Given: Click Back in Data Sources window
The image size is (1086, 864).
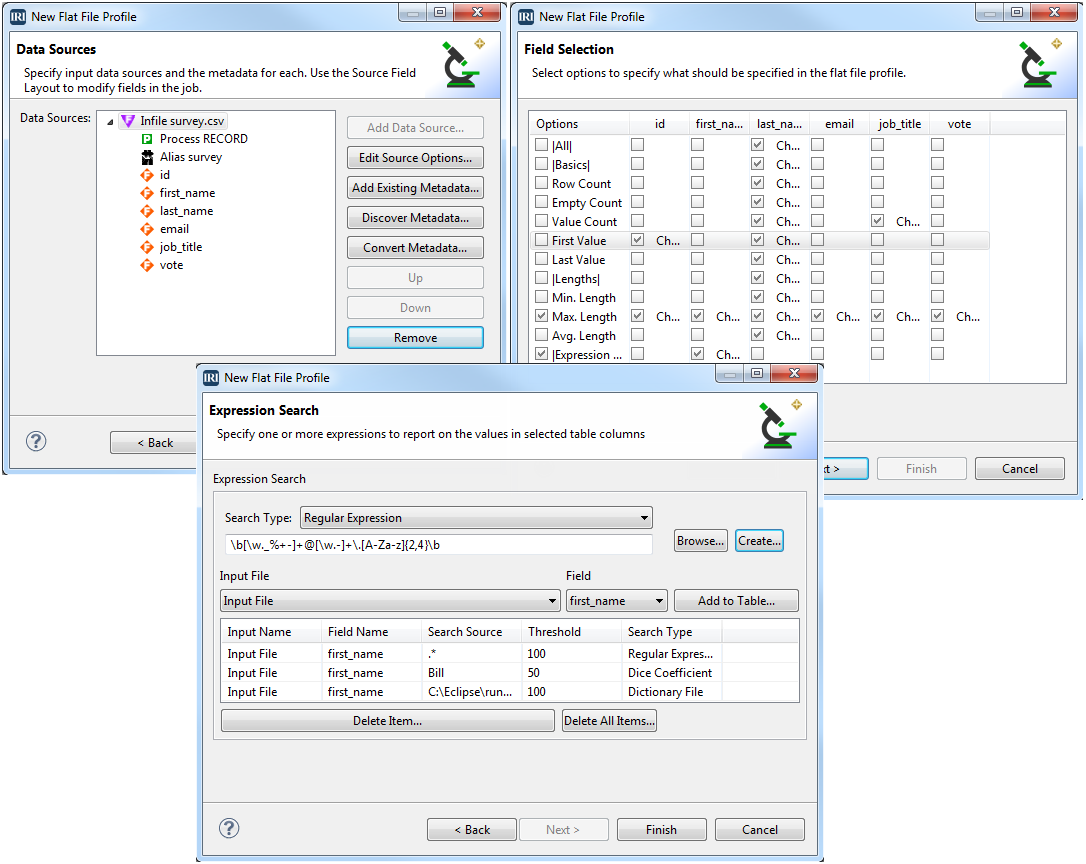Looking at the screenshot, I should pos(154,443).
